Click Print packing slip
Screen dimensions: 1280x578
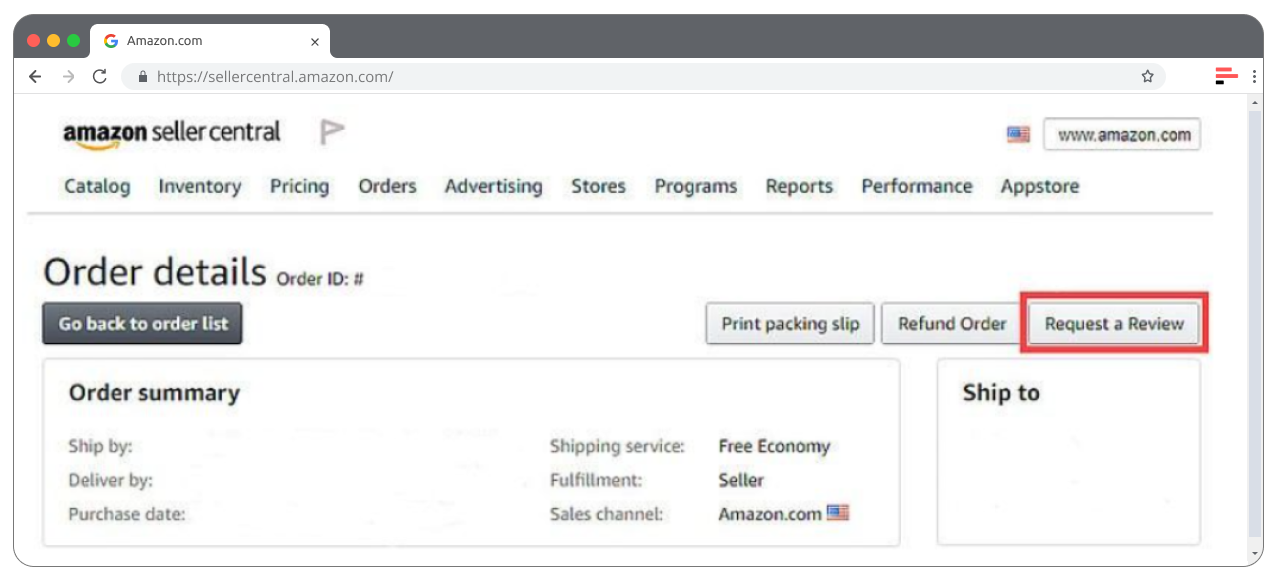pos(789,323)
